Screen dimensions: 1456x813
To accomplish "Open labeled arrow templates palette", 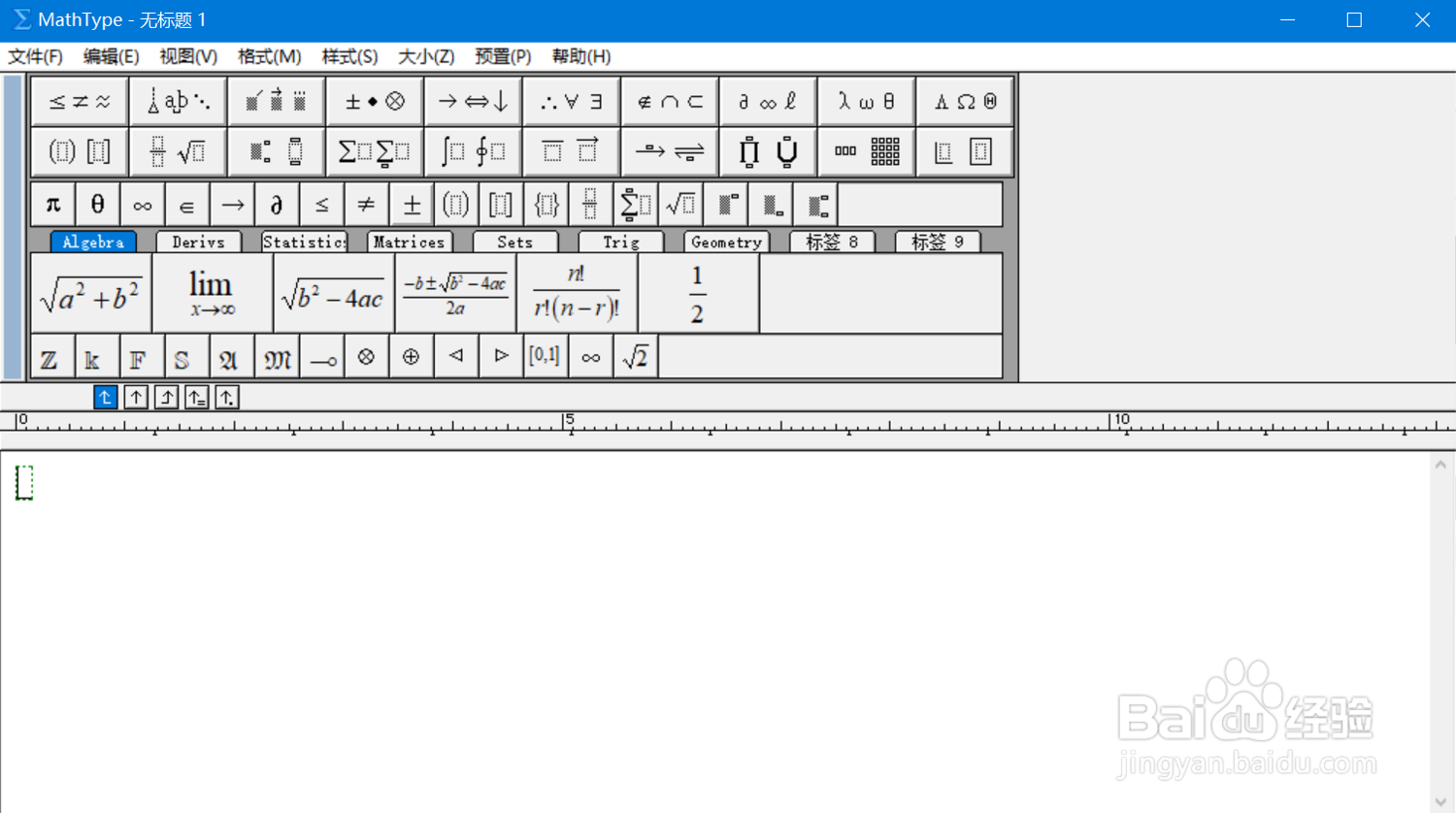I will click(670, 151).
